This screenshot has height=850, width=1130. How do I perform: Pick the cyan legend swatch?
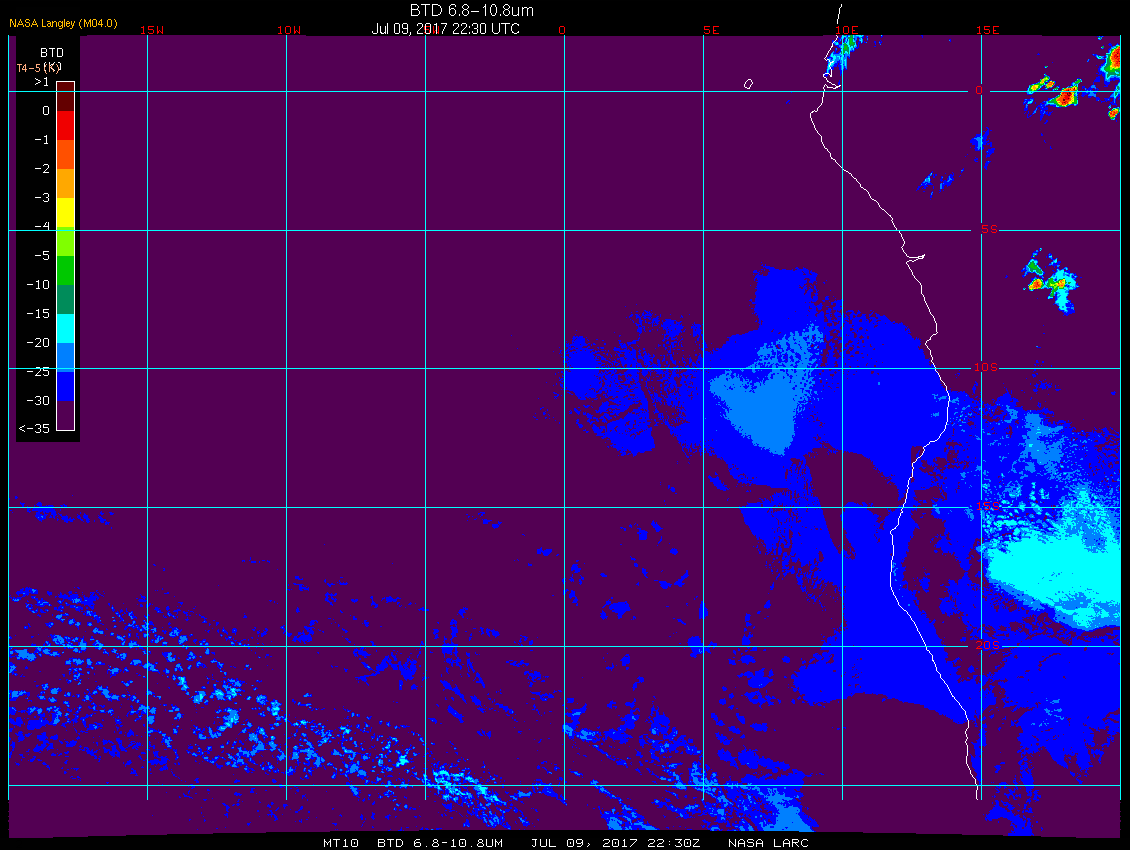(x=66, y=328)
